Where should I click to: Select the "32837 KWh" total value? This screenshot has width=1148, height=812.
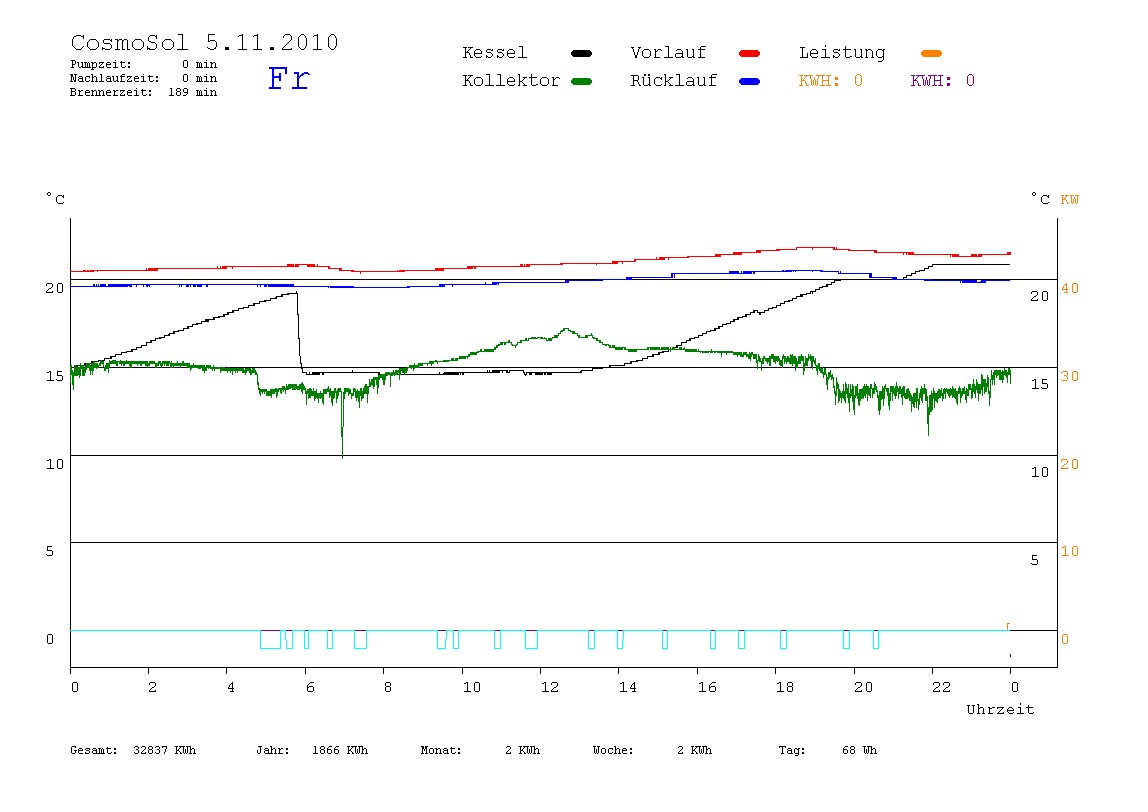(x=165, y=750)
